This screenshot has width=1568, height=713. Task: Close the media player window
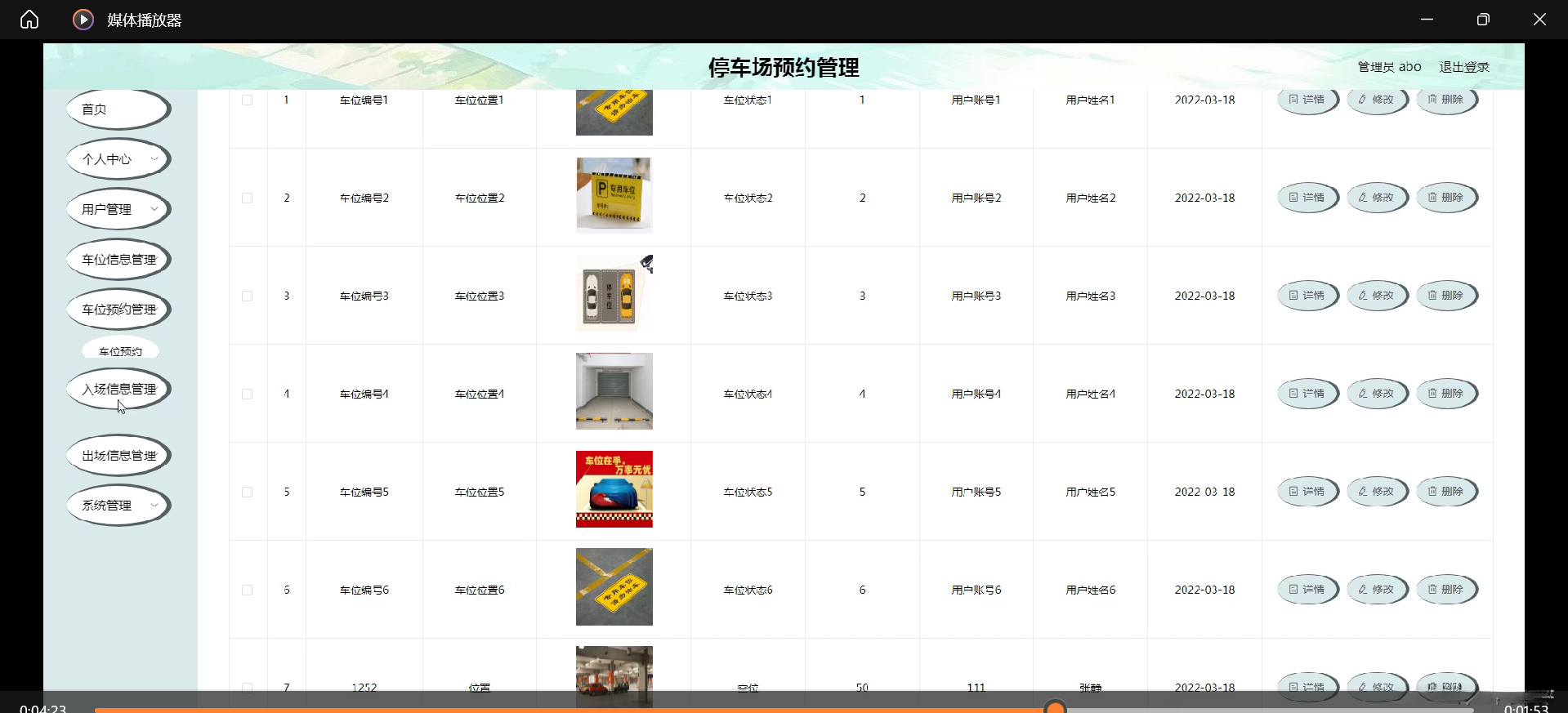click(x=1539, y=20)
